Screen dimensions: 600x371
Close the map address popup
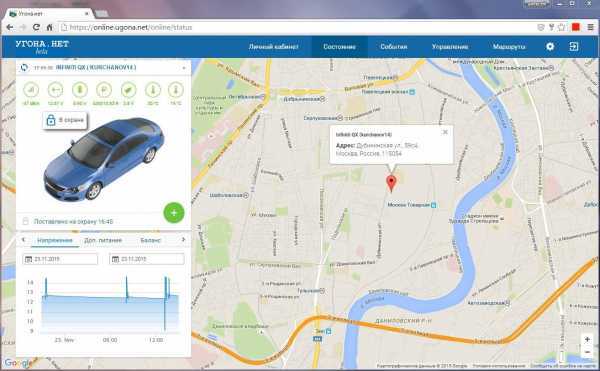click(x=445, y=132)
